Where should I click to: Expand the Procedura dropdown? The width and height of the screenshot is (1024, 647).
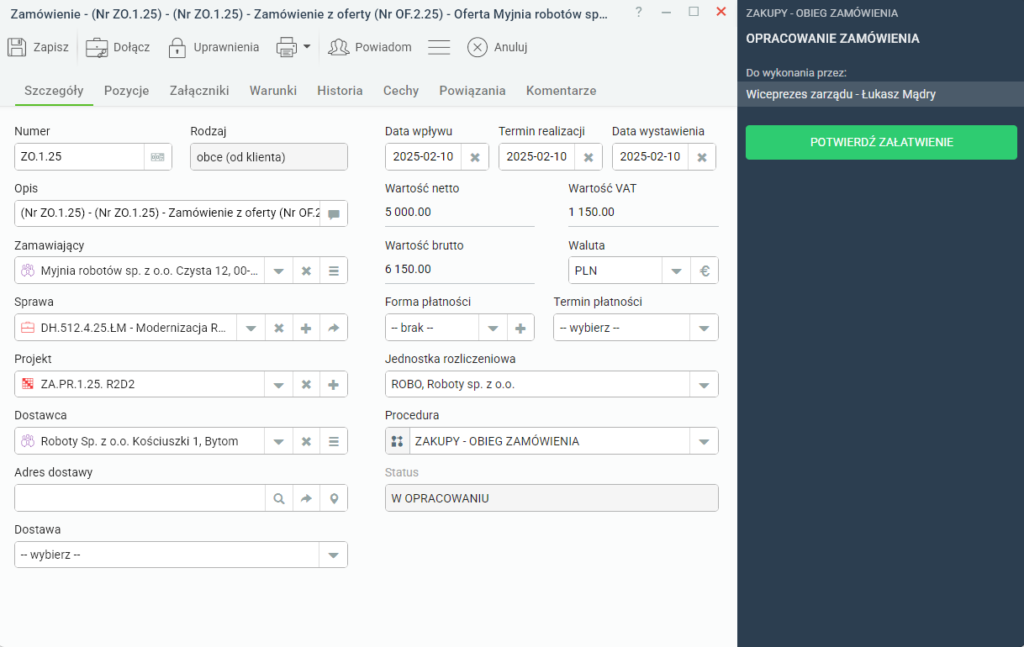(x=704, y=441)
